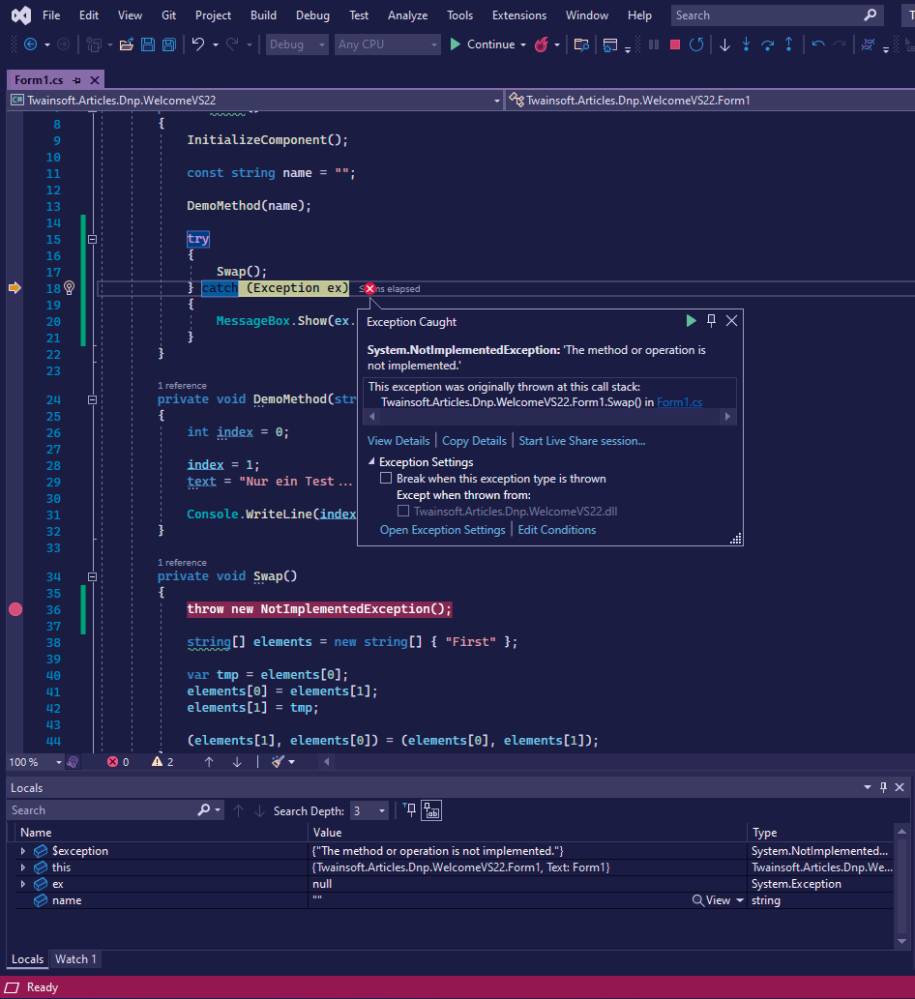The width and height of the screenshot is (915, 999).
Task: Restart the debugging session
Action: [x=696, y=45]
